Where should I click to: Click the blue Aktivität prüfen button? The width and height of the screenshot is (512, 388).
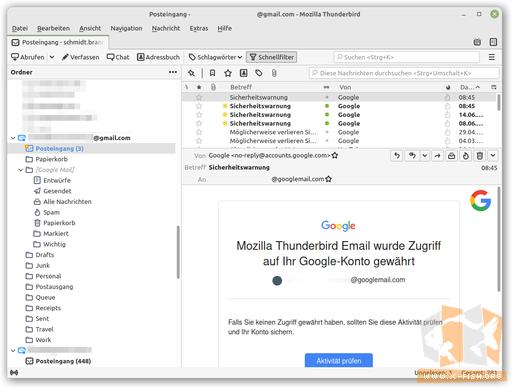pos(339,360)
